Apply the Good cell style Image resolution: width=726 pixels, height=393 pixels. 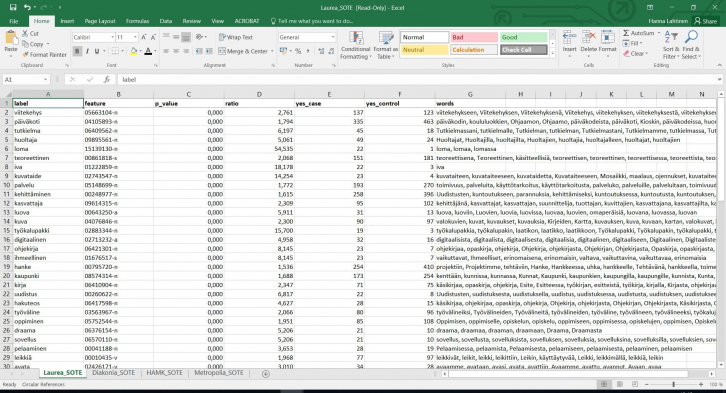coord(523,37)
